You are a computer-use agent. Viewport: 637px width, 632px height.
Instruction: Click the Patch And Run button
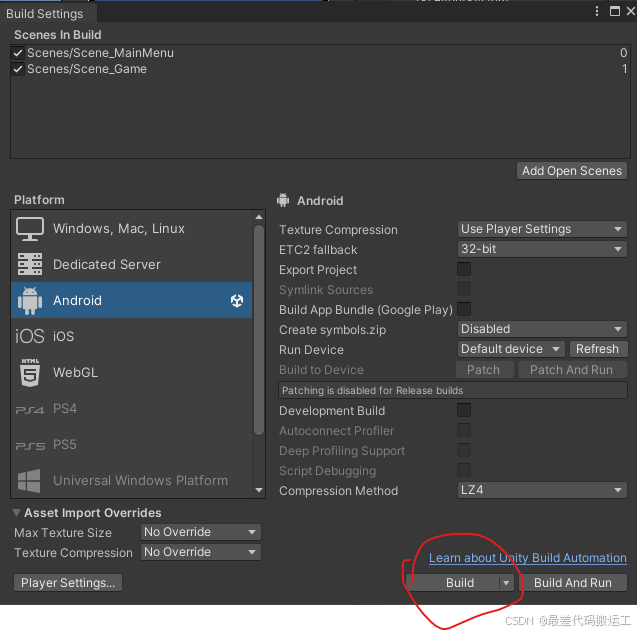pos(572,370)
